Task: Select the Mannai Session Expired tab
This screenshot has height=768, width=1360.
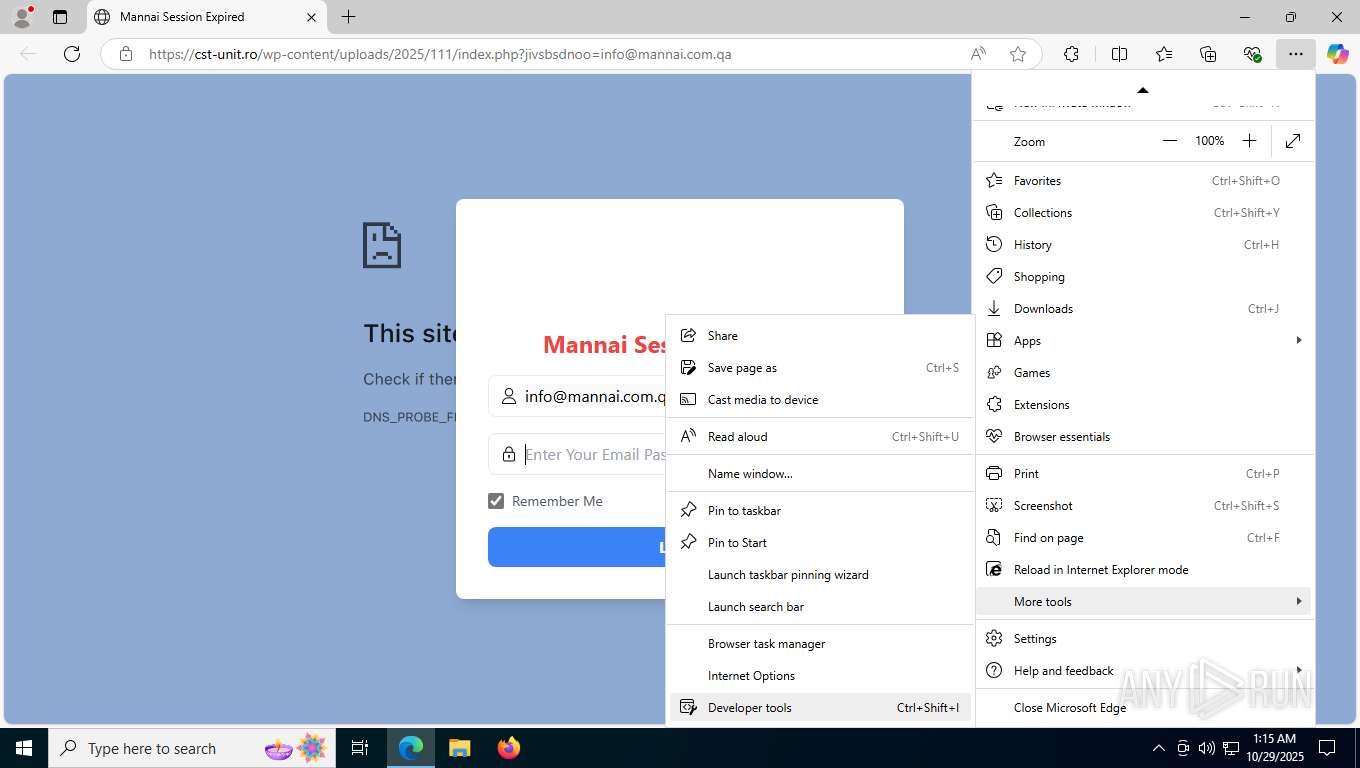Action: (207, 17)
